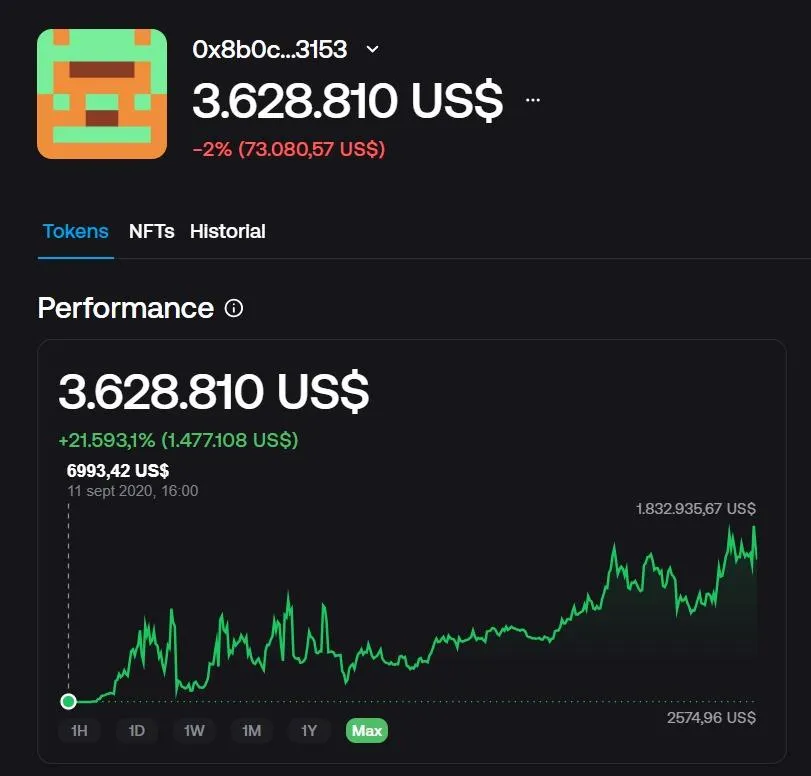Click the green chart start point marker
811x776 pixels.
click(x=68, y=702)
